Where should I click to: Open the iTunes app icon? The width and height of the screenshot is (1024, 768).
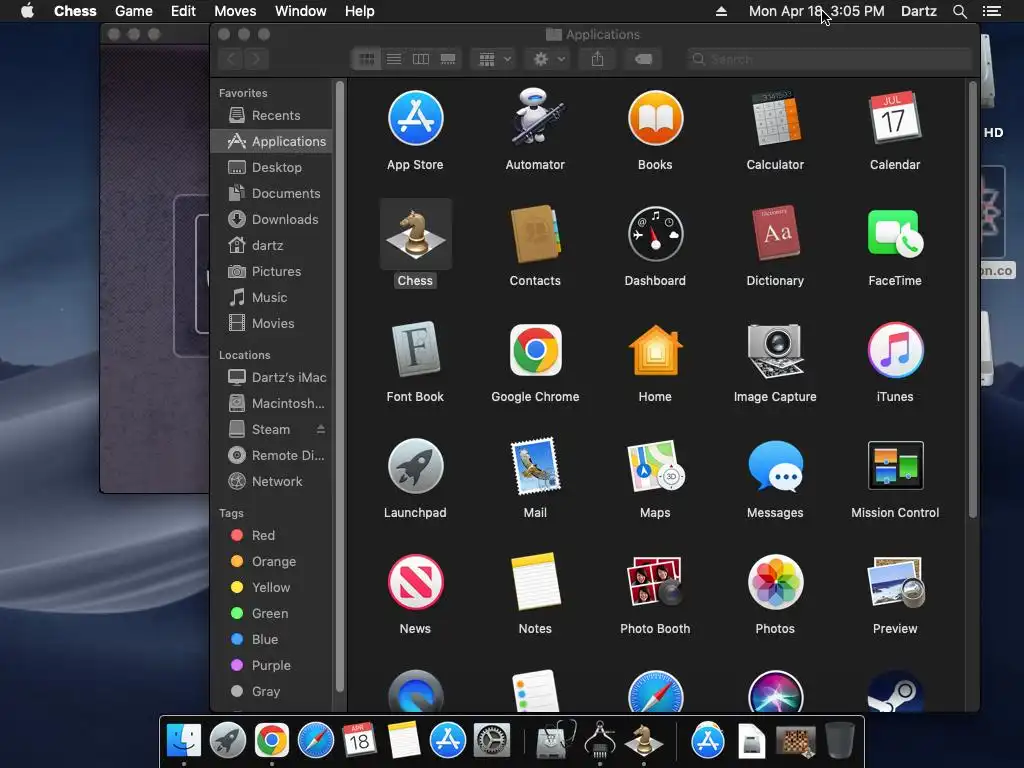pyautogui.click(x=895, y=350)
